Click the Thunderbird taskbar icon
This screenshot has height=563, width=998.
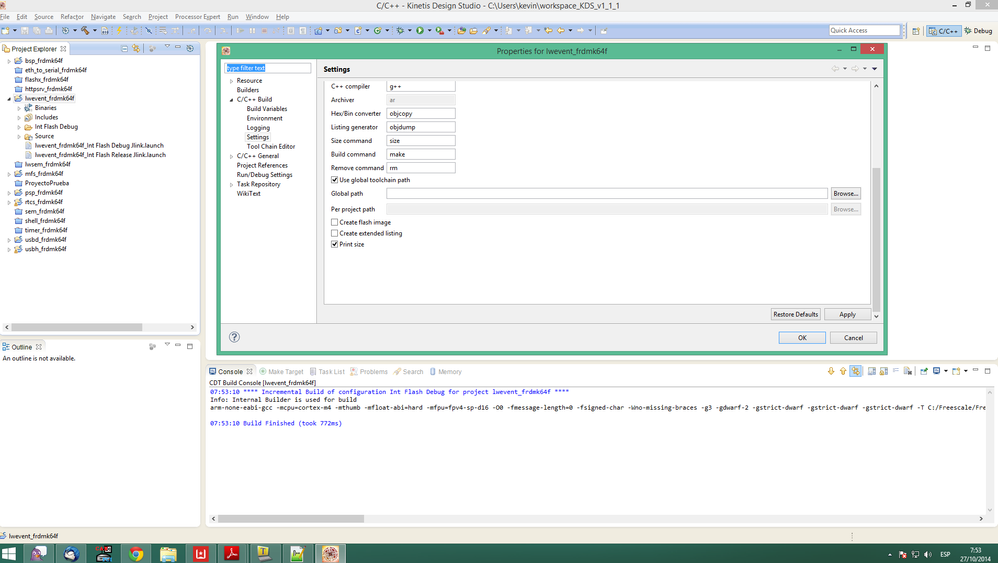pos(71,554)
